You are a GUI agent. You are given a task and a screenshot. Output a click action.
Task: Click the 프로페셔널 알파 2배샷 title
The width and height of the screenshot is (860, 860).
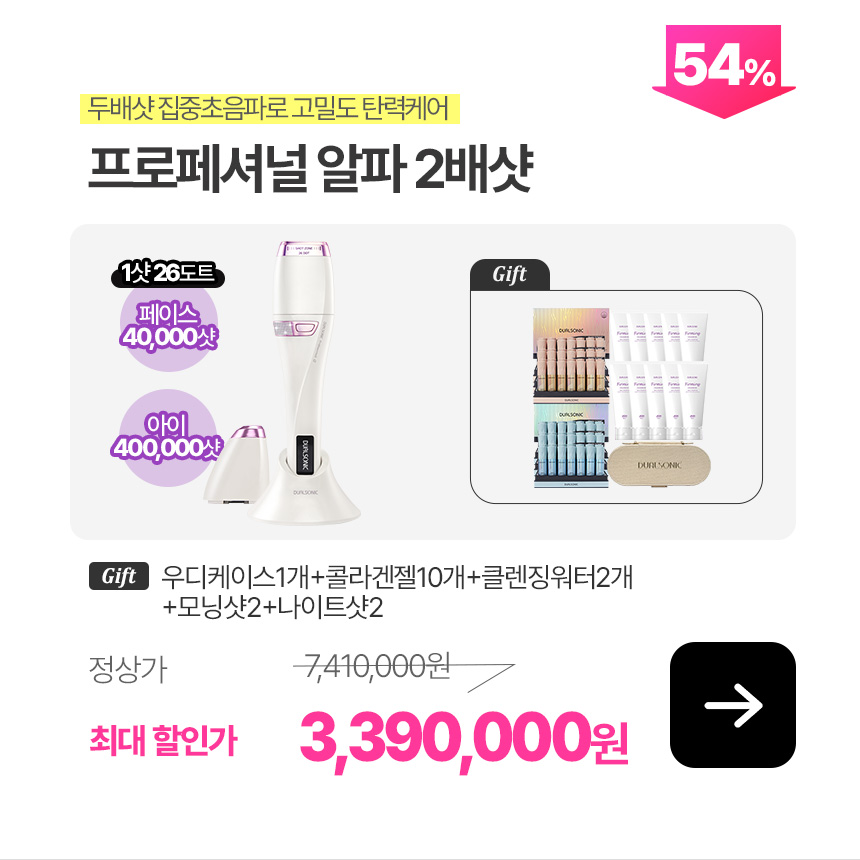tap(310, 168)
